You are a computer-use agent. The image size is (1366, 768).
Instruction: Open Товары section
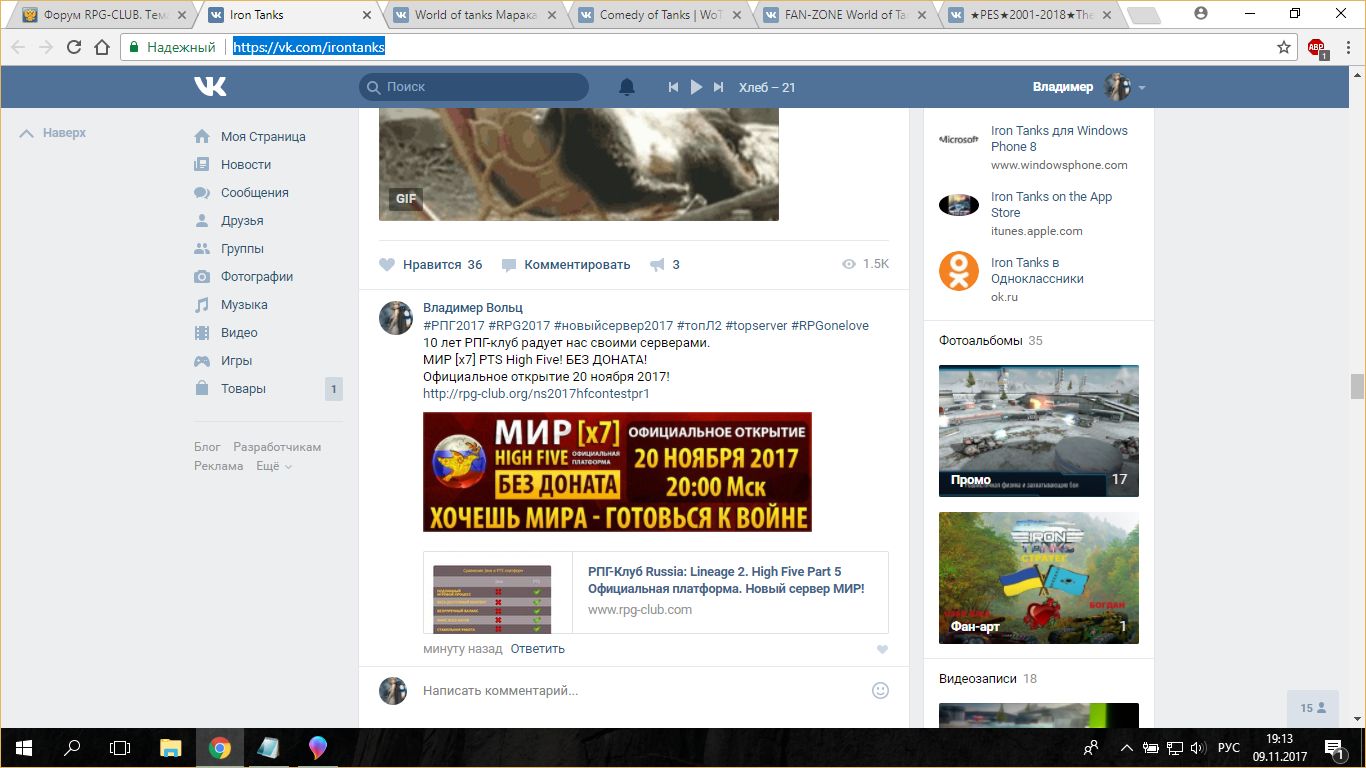(243, 389)
